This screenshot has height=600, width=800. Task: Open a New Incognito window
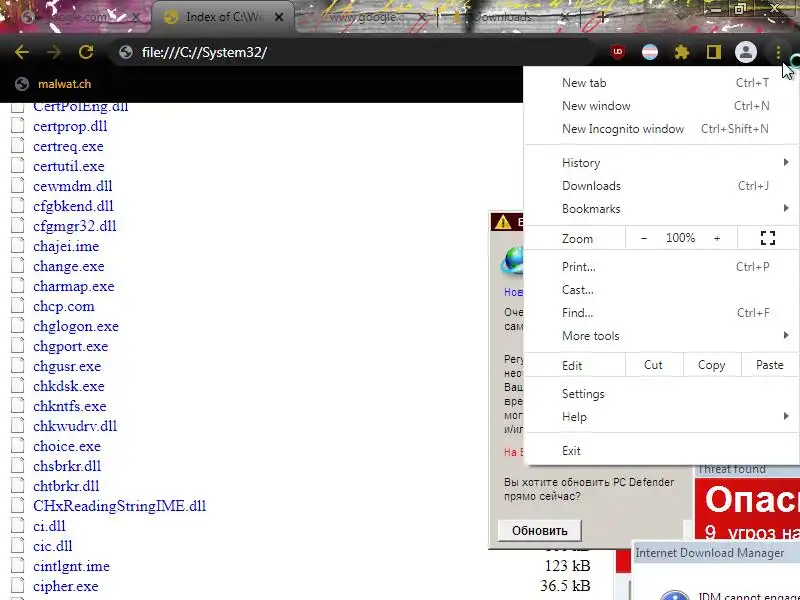click(x=662, y=129)
